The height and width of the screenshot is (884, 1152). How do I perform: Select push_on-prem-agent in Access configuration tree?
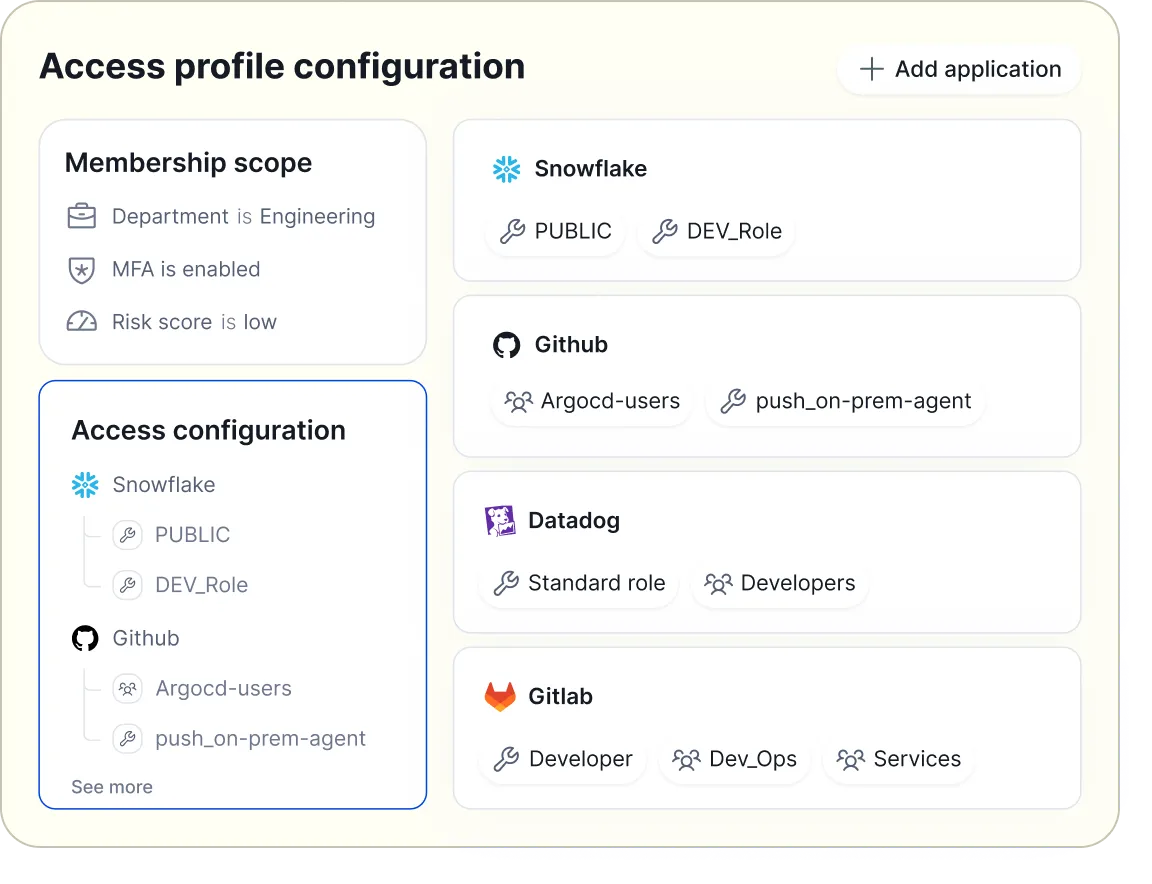[x=260, y=739]
